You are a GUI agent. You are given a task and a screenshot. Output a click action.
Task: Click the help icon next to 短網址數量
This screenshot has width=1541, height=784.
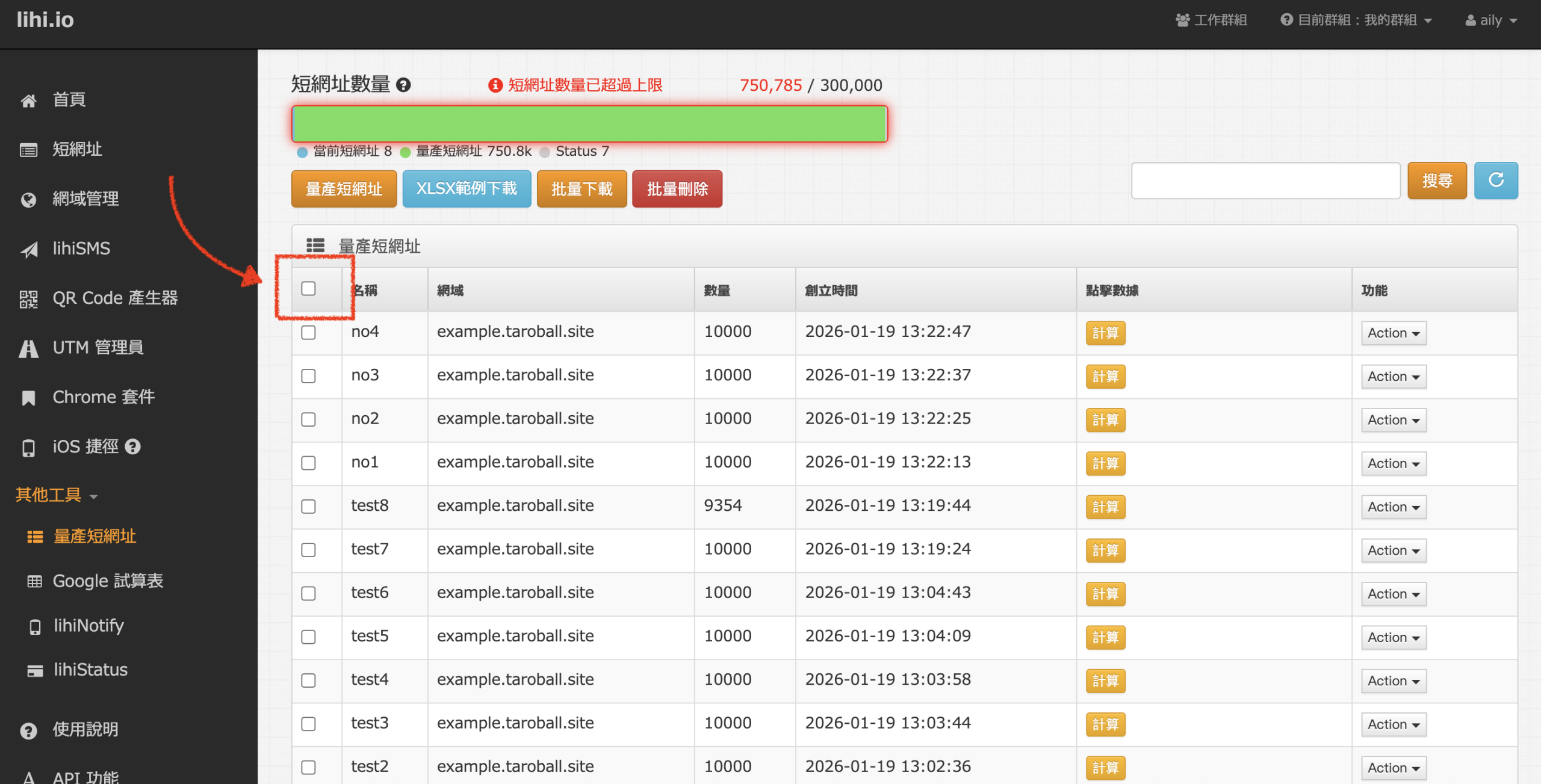point(403,85)
